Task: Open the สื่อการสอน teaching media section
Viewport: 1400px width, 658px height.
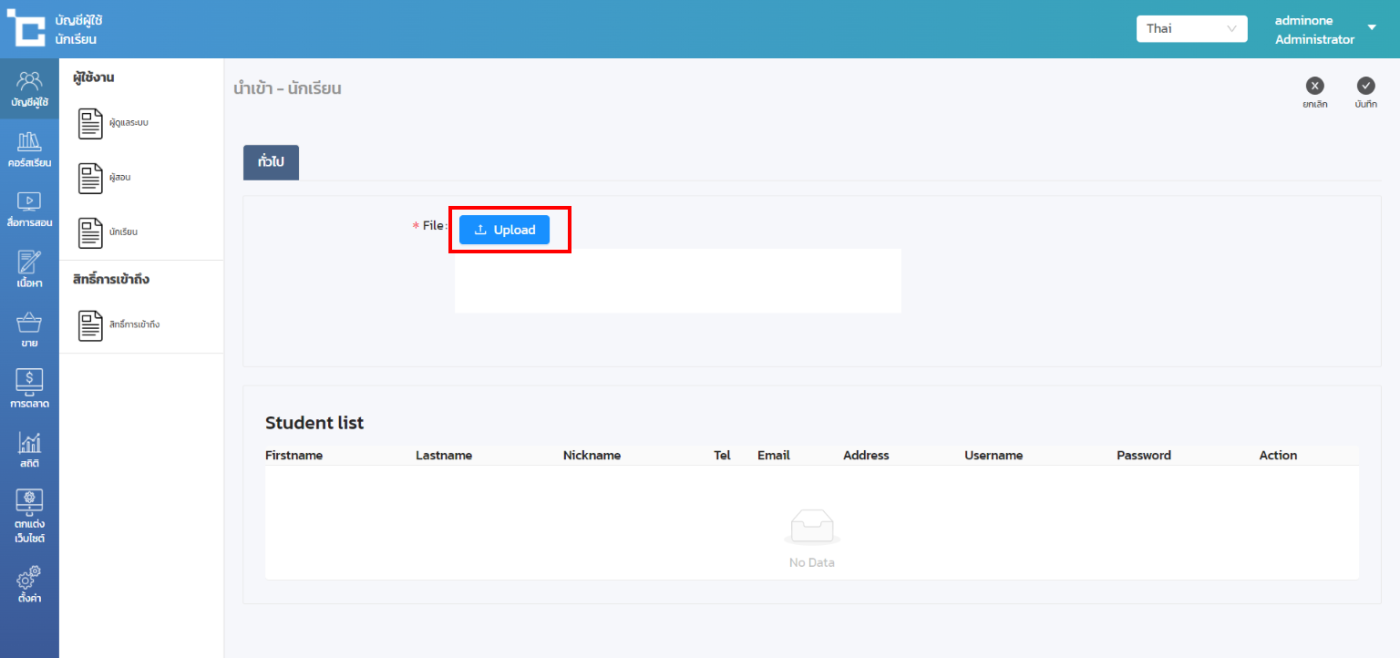Action: 29,209
